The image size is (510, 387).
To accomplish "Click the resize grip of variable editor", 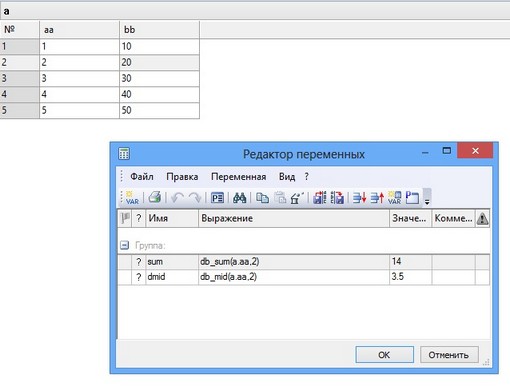I will point(486,362).
